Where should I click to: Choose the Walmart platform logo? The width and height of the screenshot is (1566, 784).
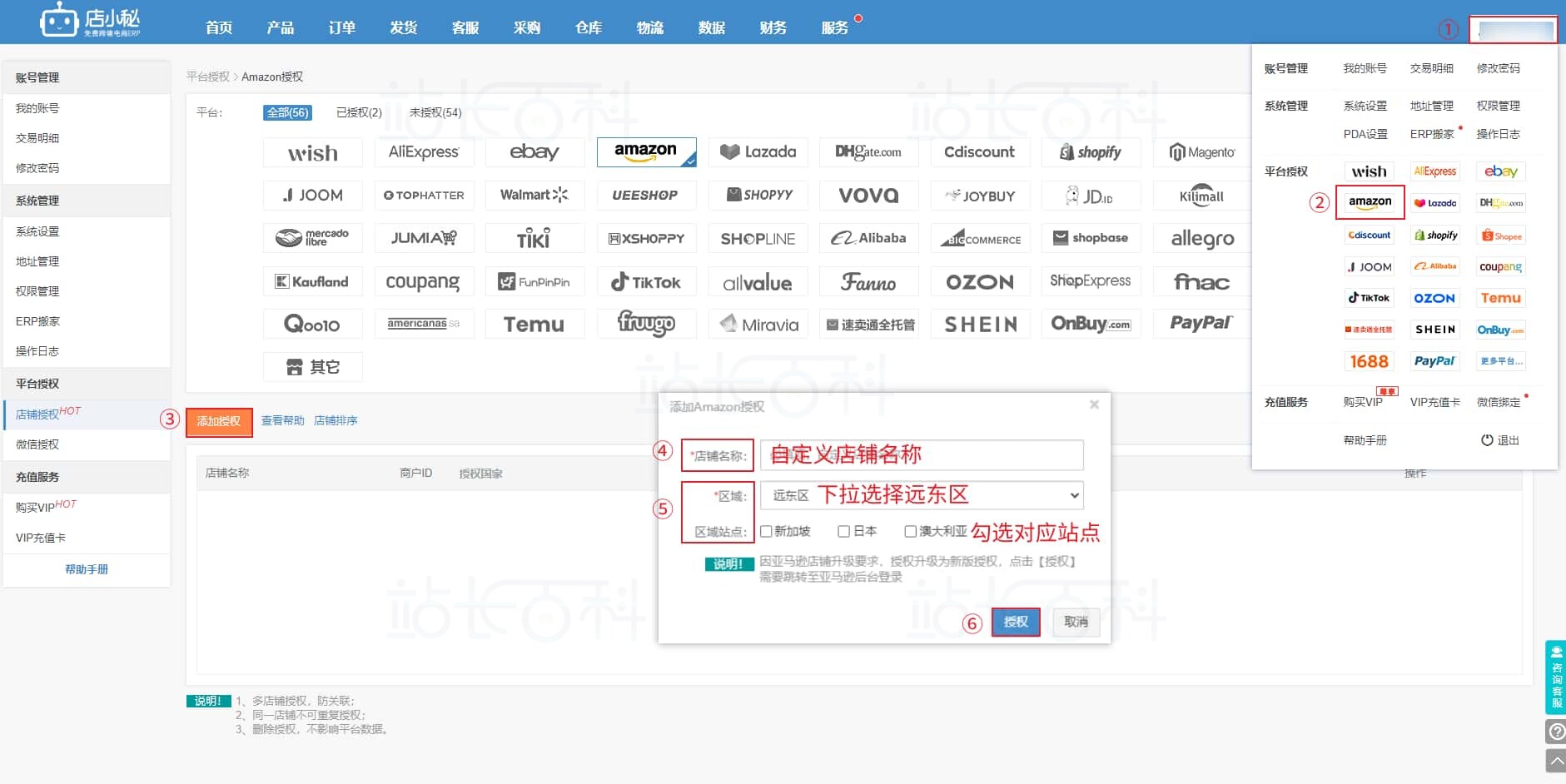[x=534, y=196]
